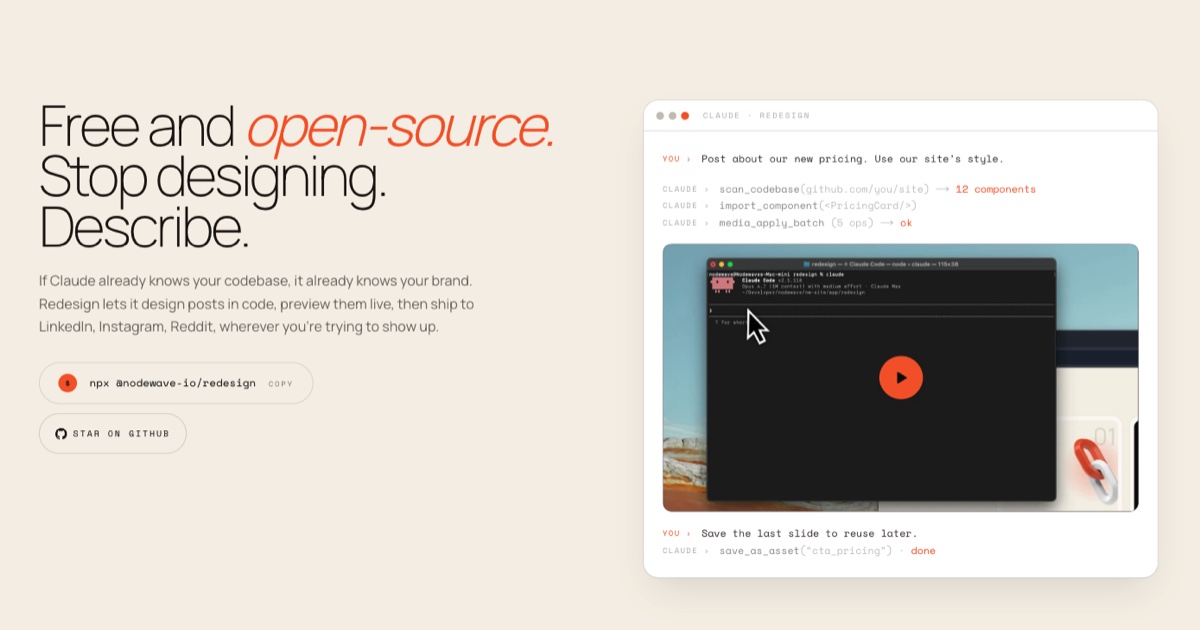The height and width of the screenshot is (630, 1200).
Task: Click the middle grey dot in the mock window titlebar
Action: (672, 116)
